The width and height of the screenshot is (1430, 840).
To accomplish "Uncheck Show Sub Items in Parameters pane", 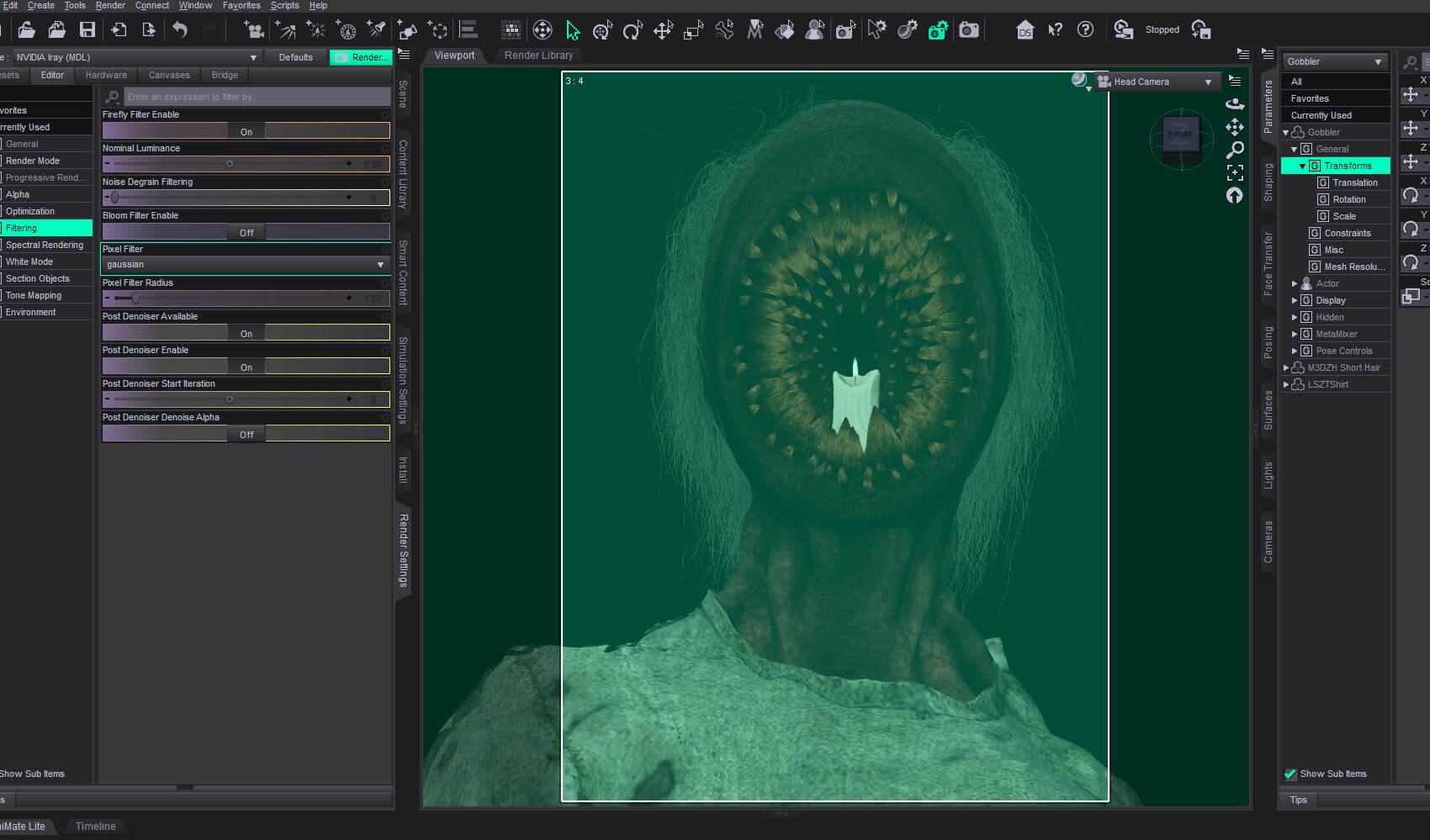I will 1290,774.
